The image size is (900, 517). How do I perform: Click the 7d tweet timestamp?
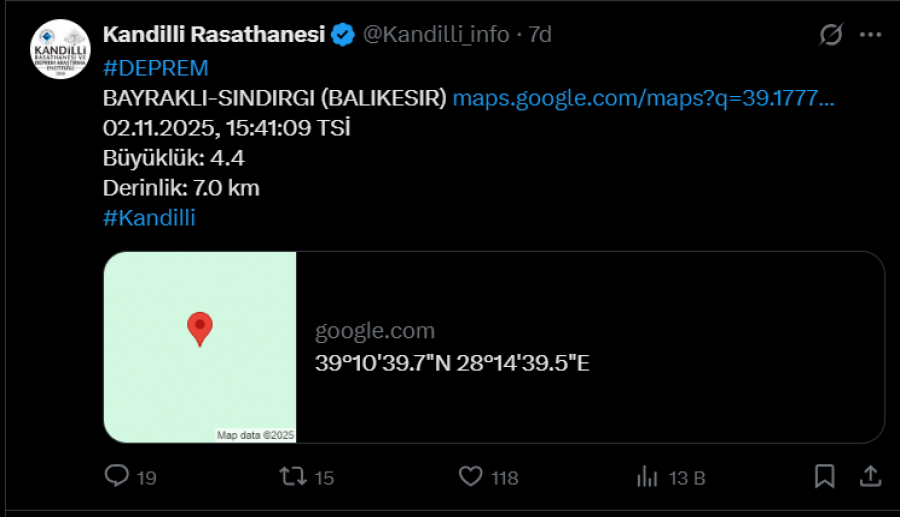coord(540,35)
